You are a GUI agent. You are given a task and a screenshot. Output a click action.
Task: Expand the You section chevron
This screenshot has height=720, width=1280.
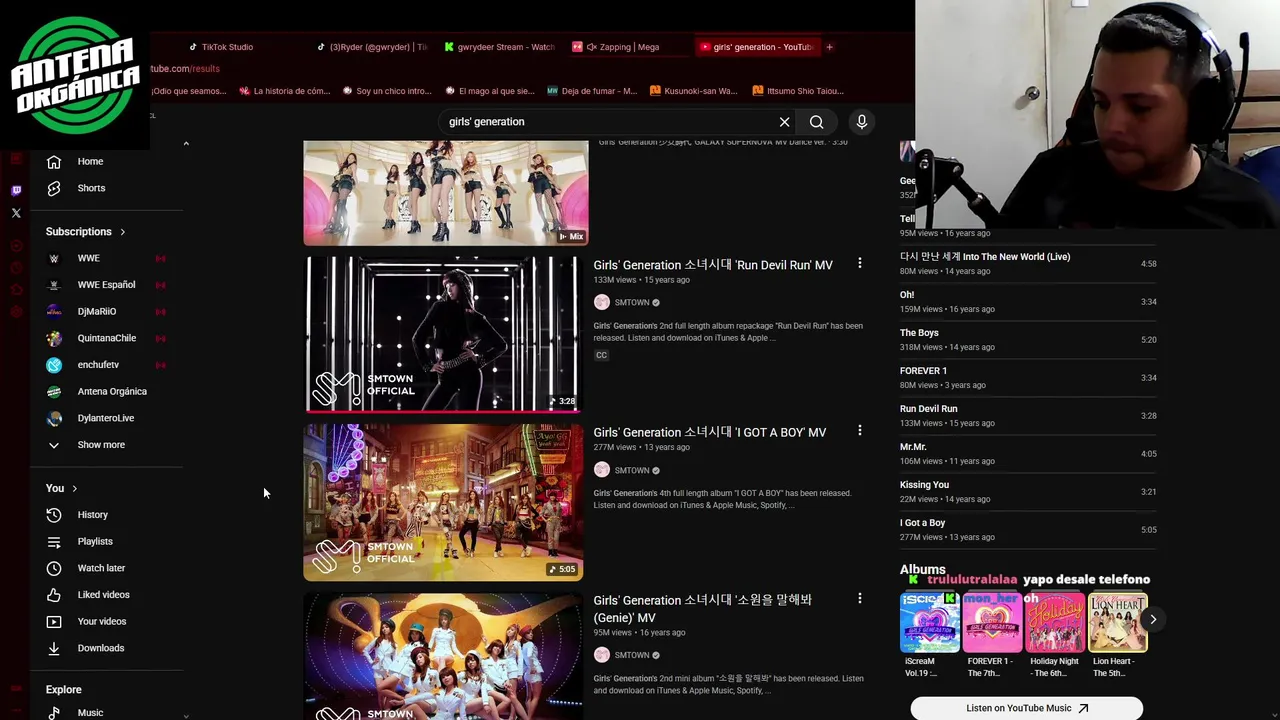click(x=74, y=488)
